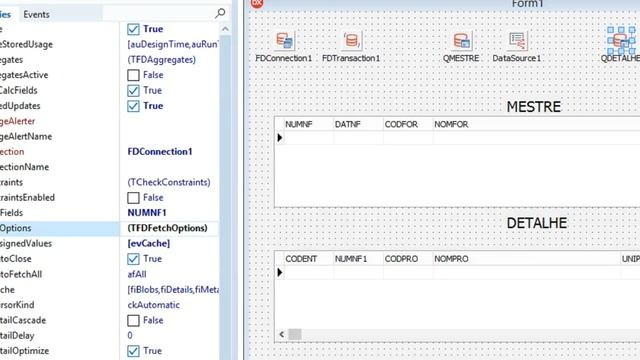640x360 pixels.
Task: Toggle the ConstraintsEnabled False checkbox
Action: coord(133,198)
